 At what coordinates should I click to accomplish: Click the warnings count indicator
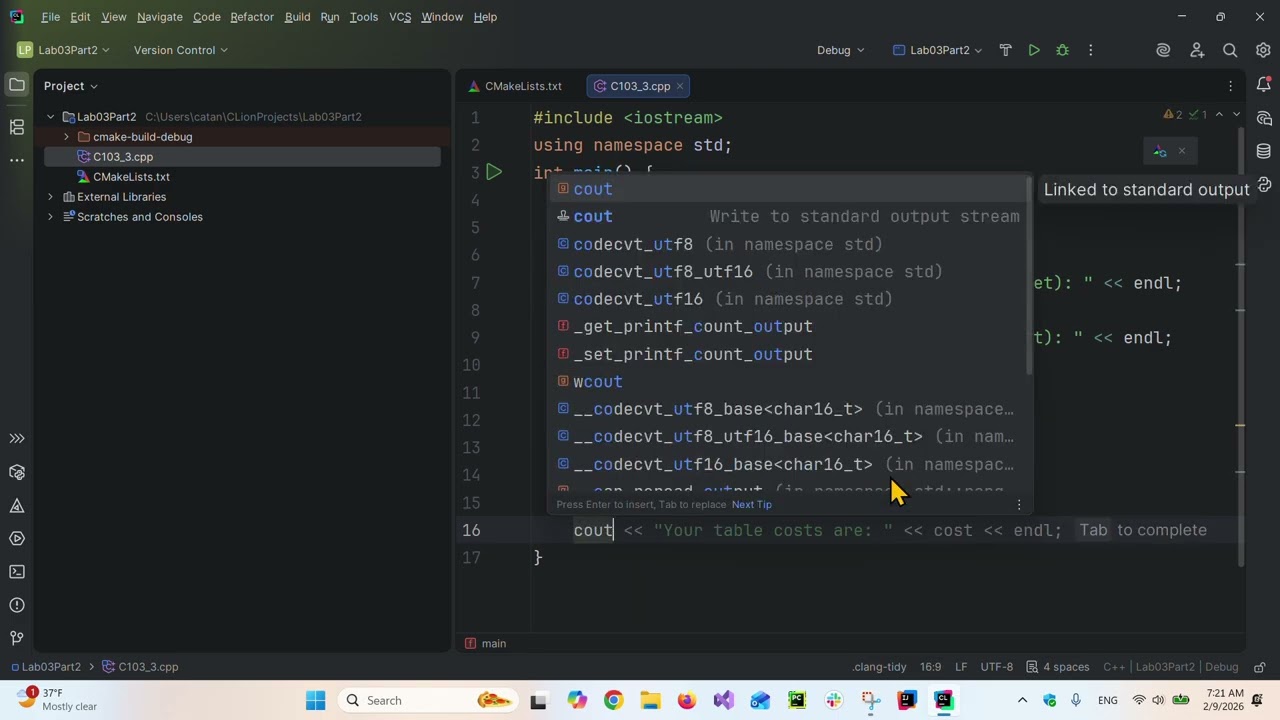tap(1173, 115)
